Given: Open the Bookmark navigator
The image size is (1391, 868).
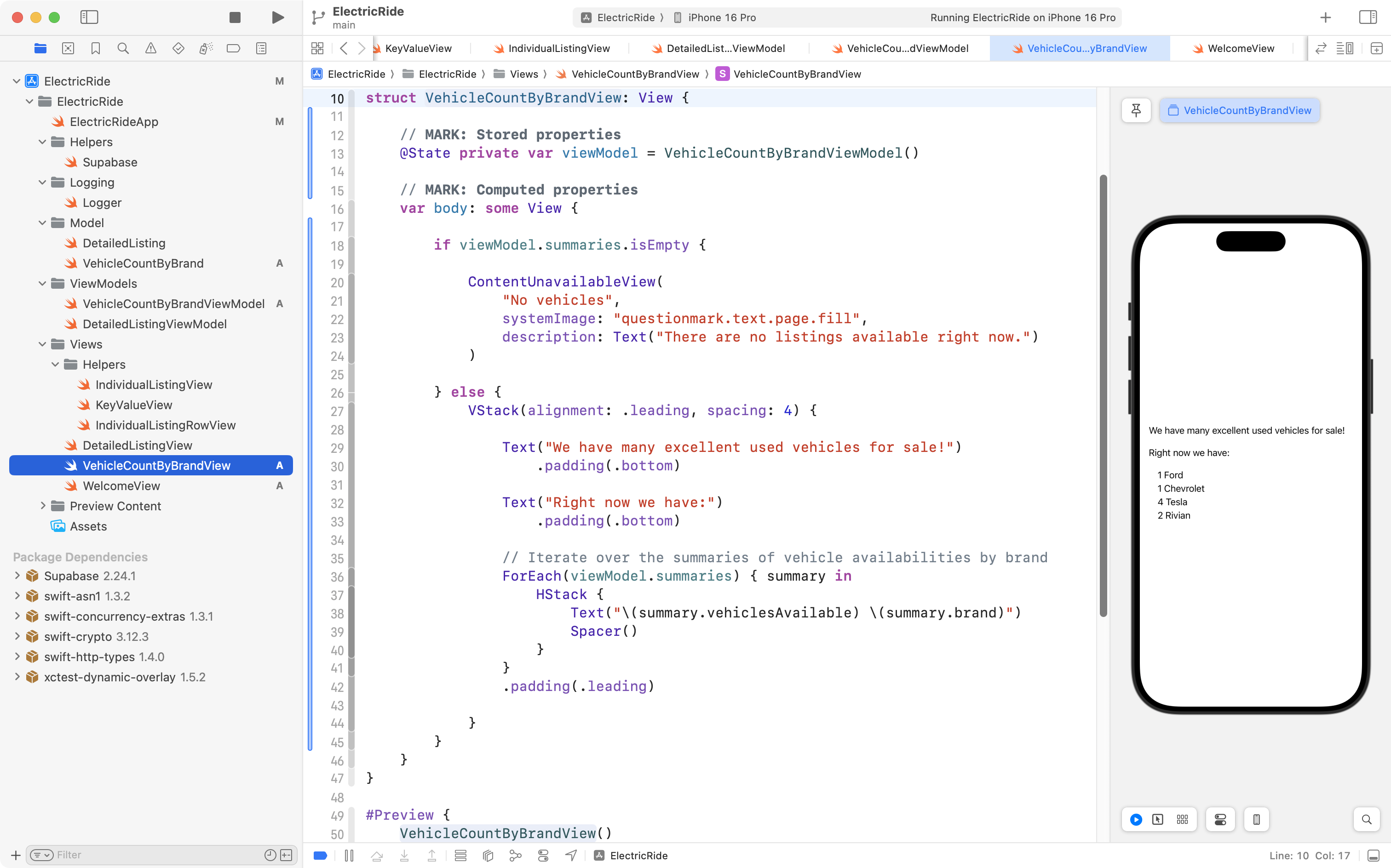Looking at the screenshot, I should (95, 48).
